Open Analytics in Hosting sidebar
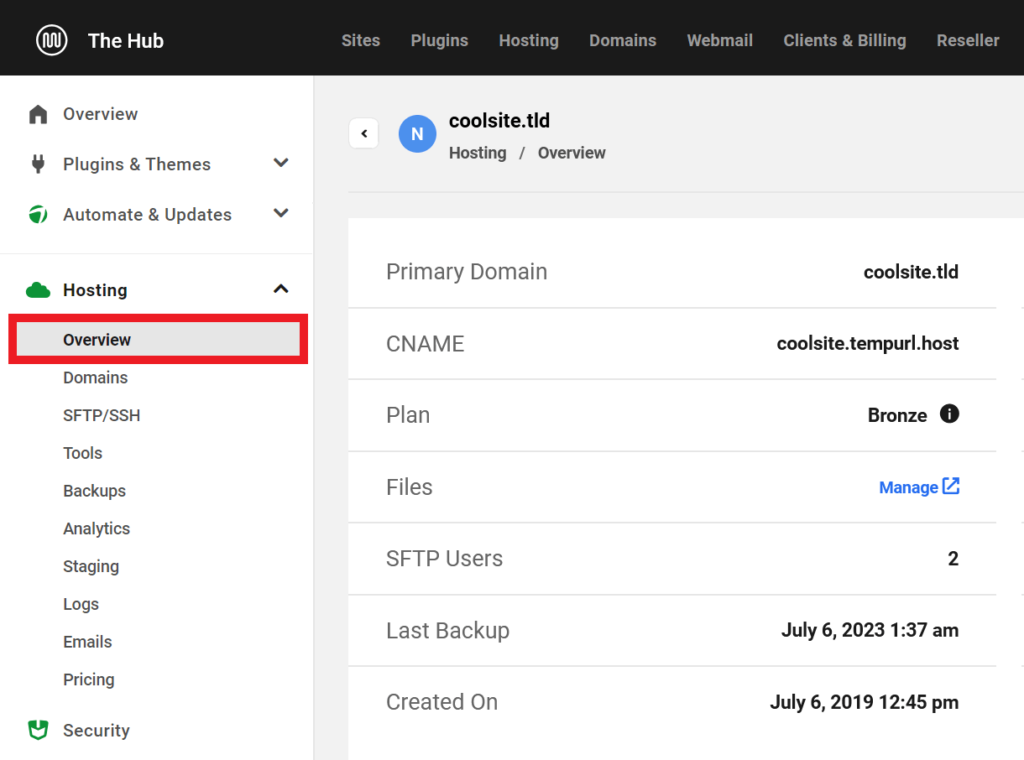Viewport: 1024px width, 760px height. [x=96, y=528]
